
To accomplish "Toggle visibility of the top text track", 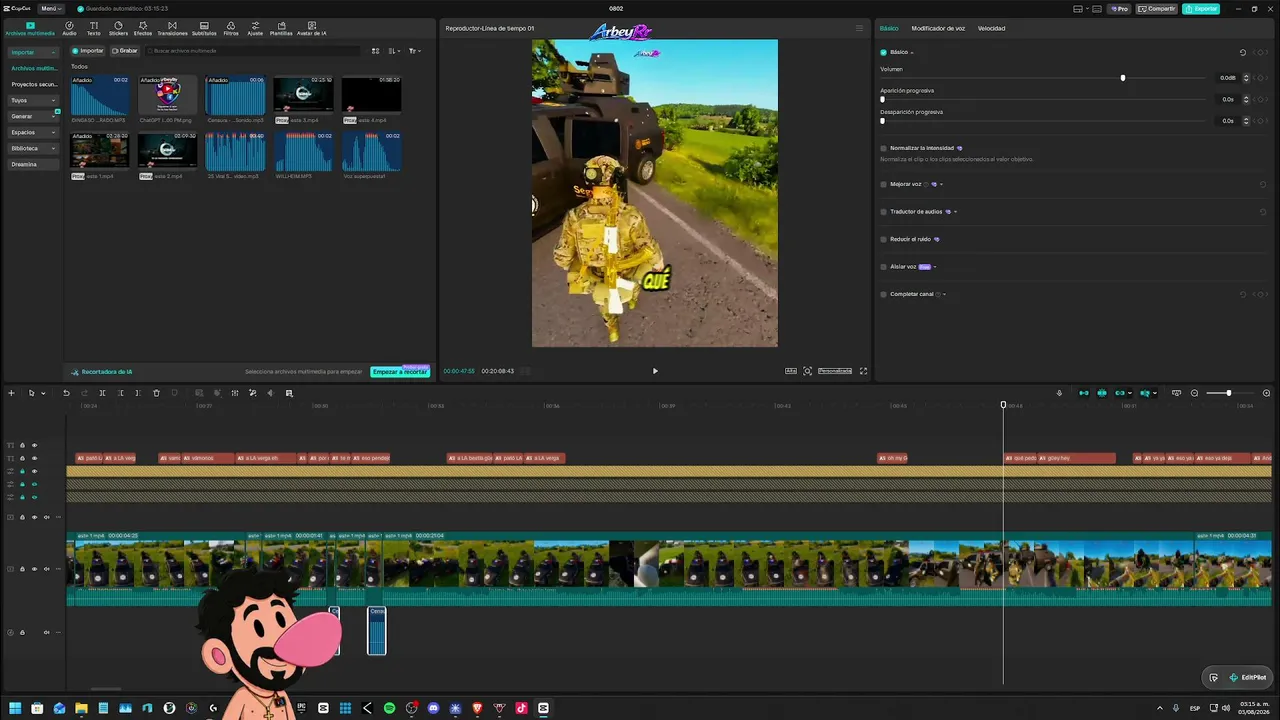I will pos(34,445).
